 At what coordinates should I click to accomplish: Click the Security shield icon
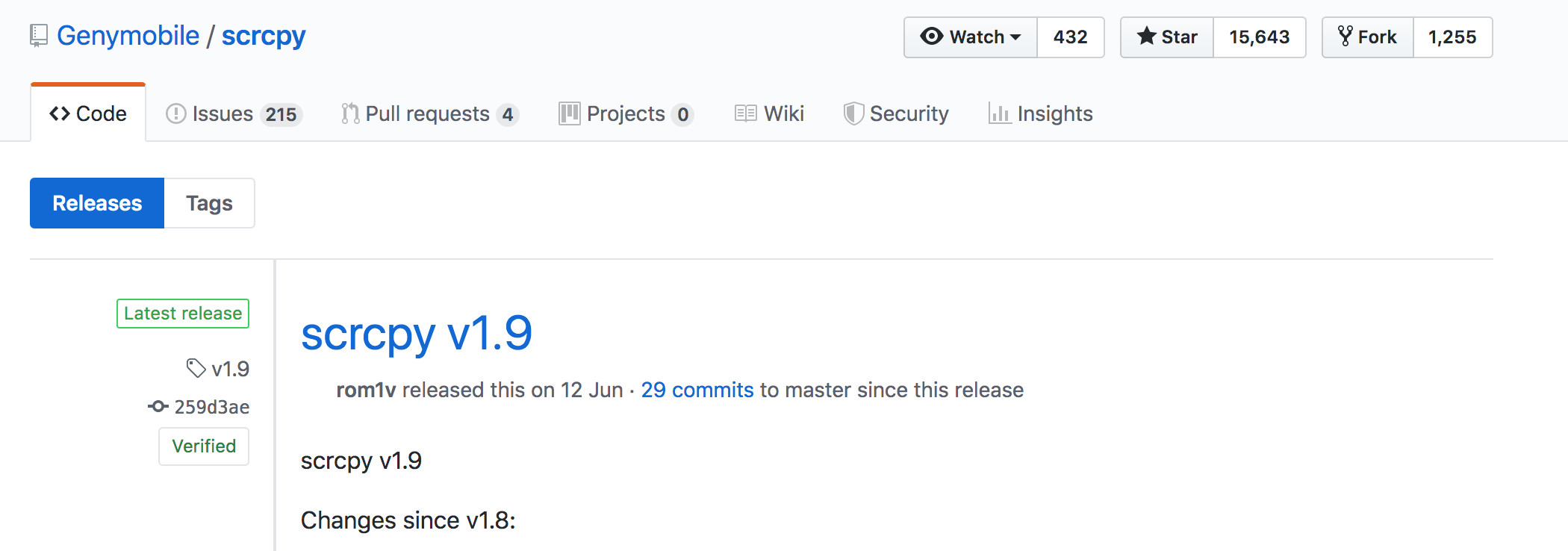853,113
